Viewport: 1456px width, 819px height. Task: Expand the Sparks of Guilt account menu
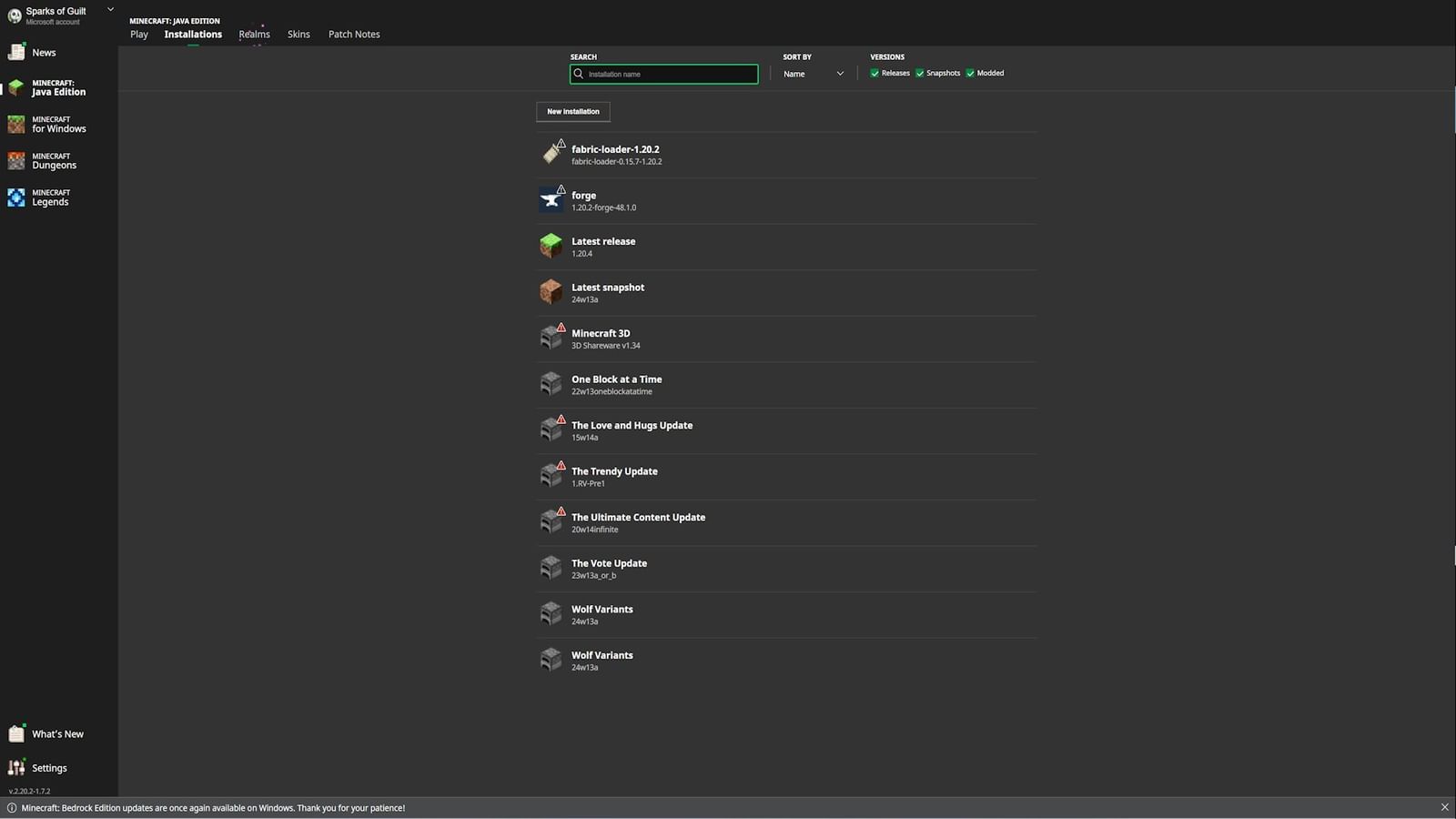(x=109, y=9)
